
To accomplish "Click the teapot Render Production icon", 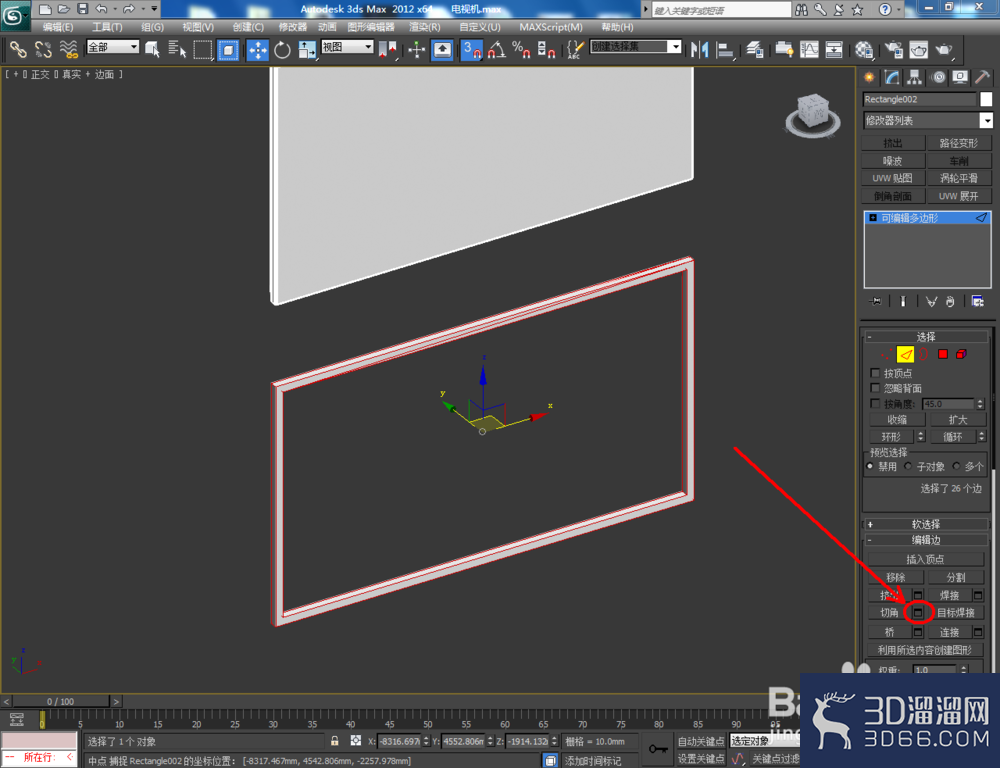I will pyautogui.click(x=943, y=49).
